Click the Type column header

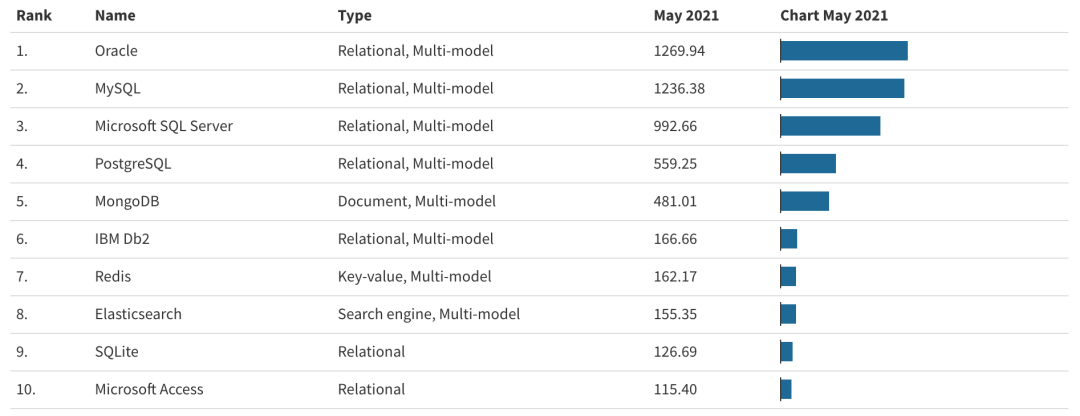point(355,15)
